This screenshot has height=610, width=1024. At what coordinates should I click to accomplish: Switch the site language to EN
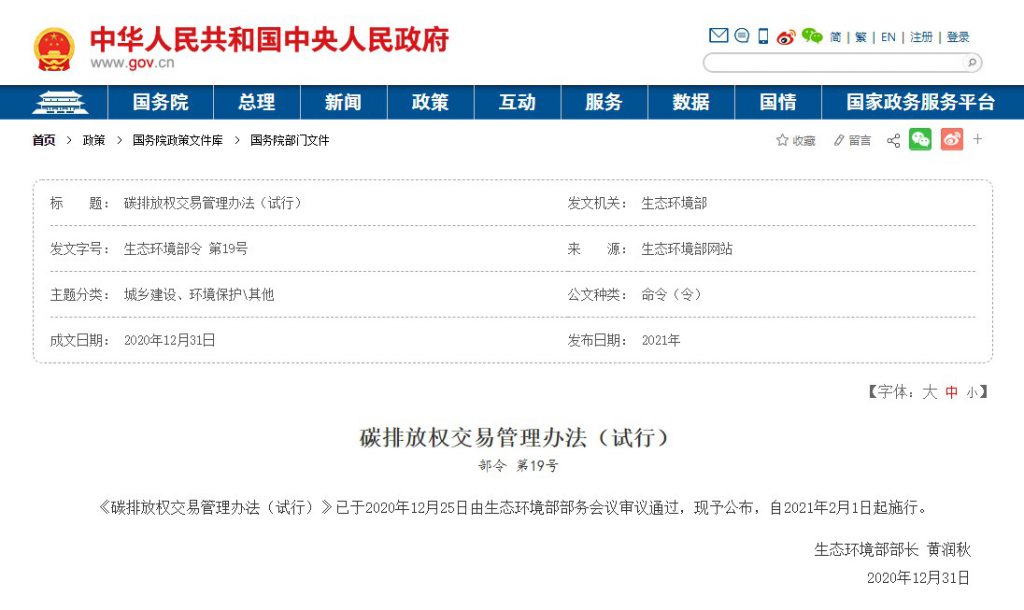click(888, 35)
